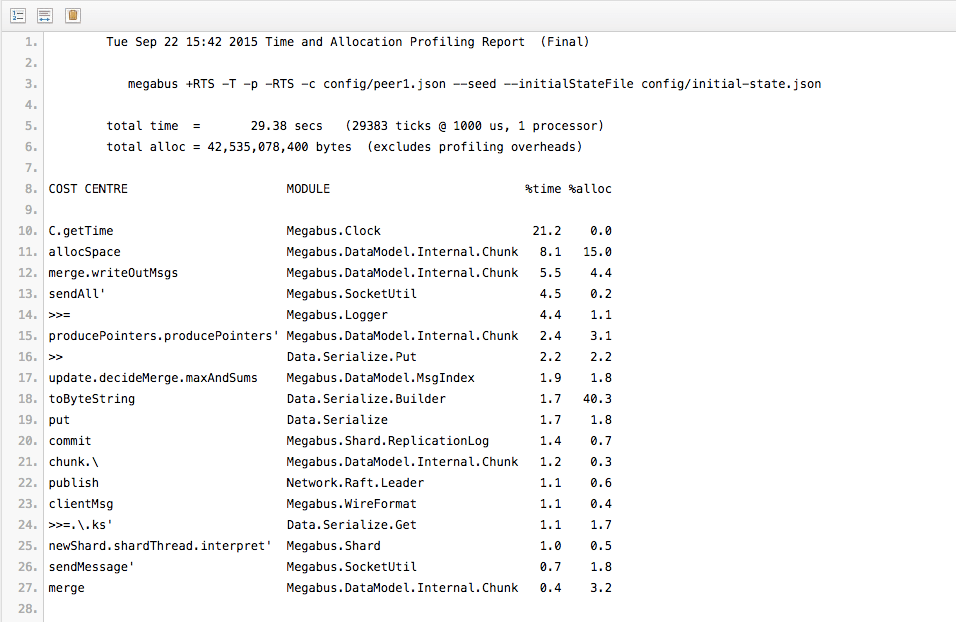Click the C.getTime cost centre entry
The width and height of the screenshot is (956, 622).
tap(81, 231)
